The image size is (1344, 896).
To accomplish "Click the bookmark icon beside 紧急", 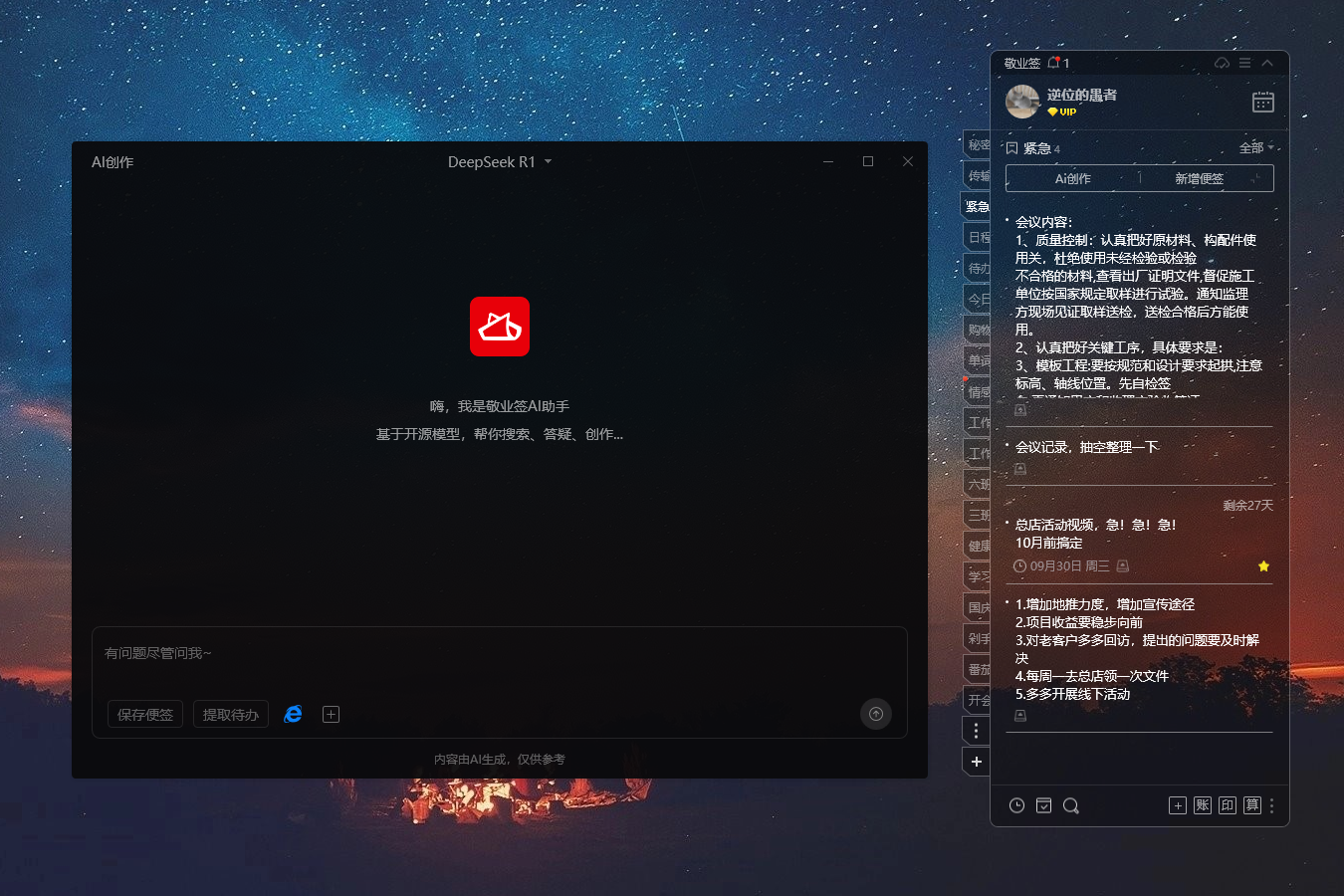I will [x=1011, y=148].
